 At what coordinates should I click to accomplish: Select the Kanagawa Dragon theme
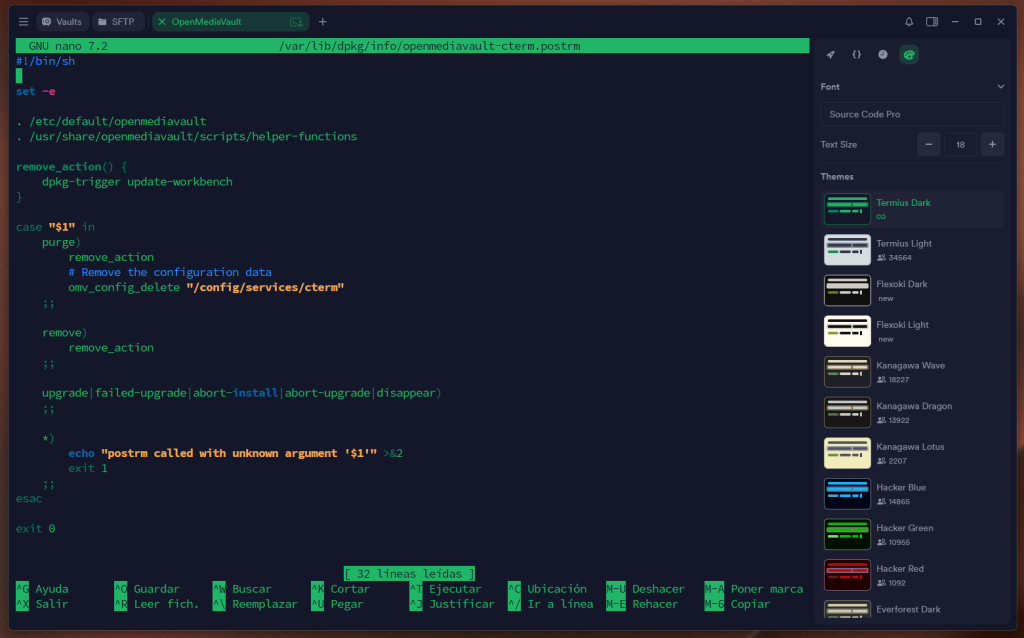point(911,412)
